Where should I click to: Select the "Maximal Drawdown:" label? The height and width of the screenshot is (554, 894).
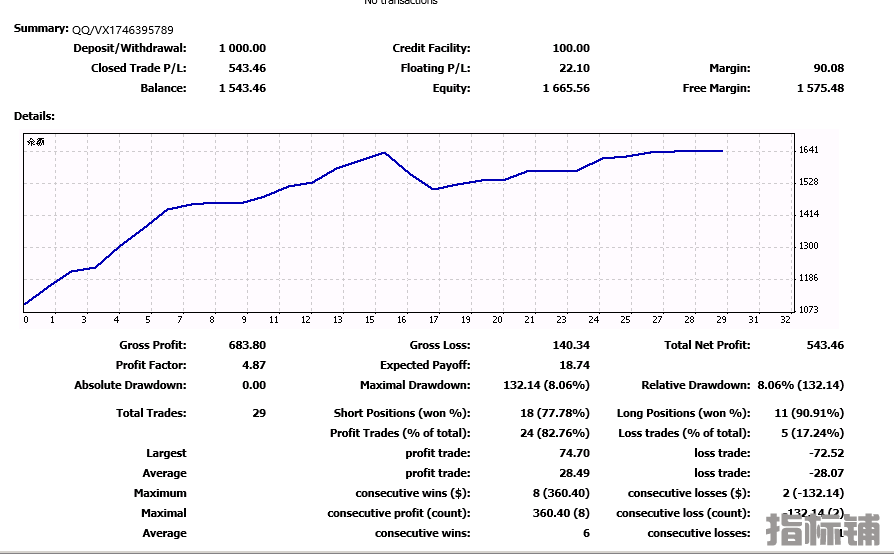click(x=415, y=385)
